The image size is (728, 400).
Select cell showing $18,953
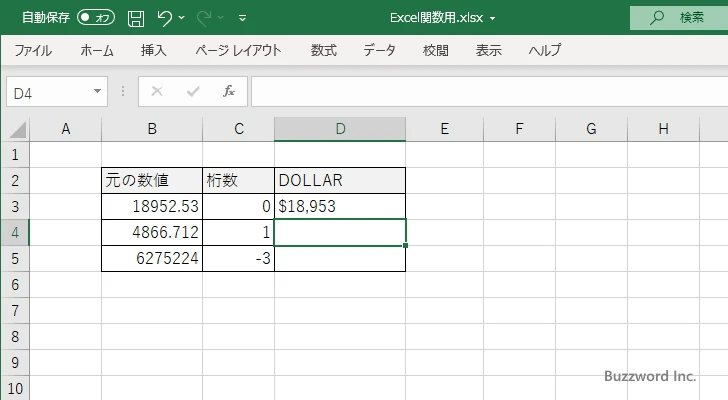(x=340, y=206)
